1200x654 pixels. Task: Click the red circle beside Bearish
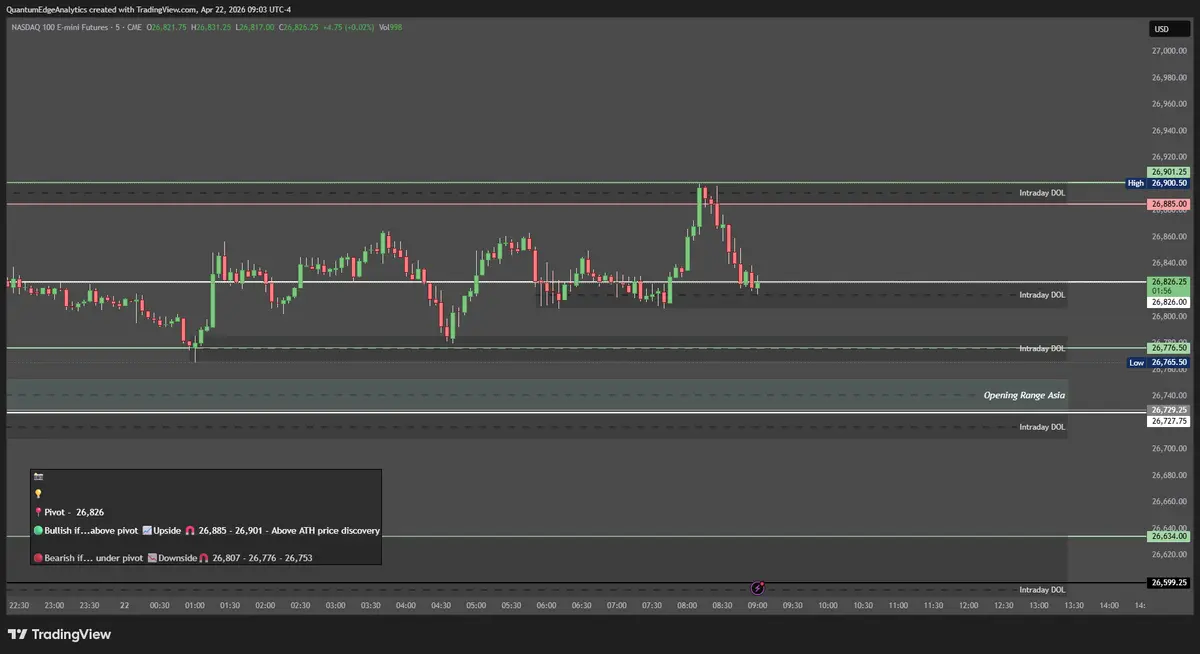pyautogui.click(x=38, y=558)
